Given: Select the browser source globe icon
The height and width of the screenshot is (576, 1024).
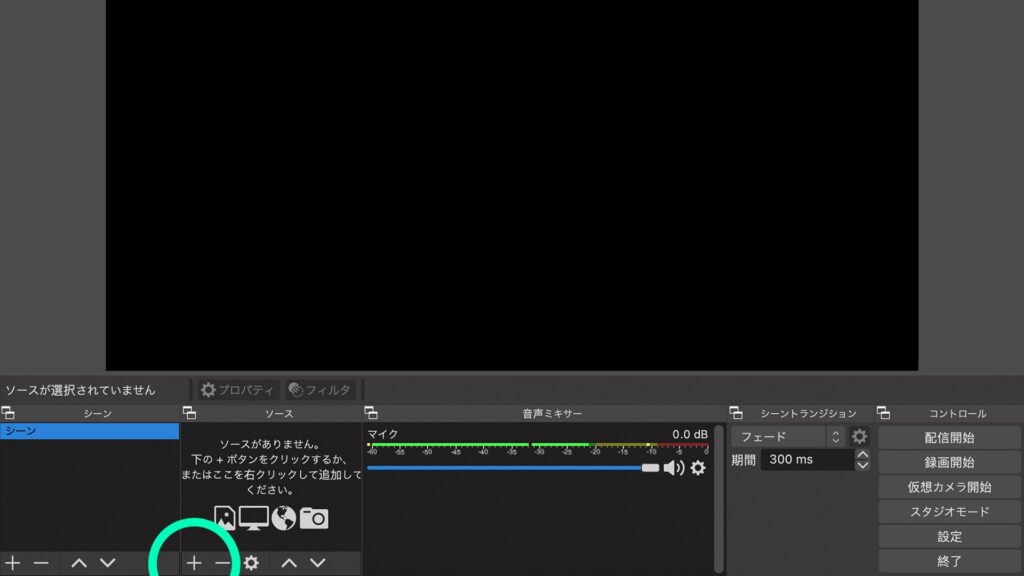Looking at the screenshot, I should 283,518.
